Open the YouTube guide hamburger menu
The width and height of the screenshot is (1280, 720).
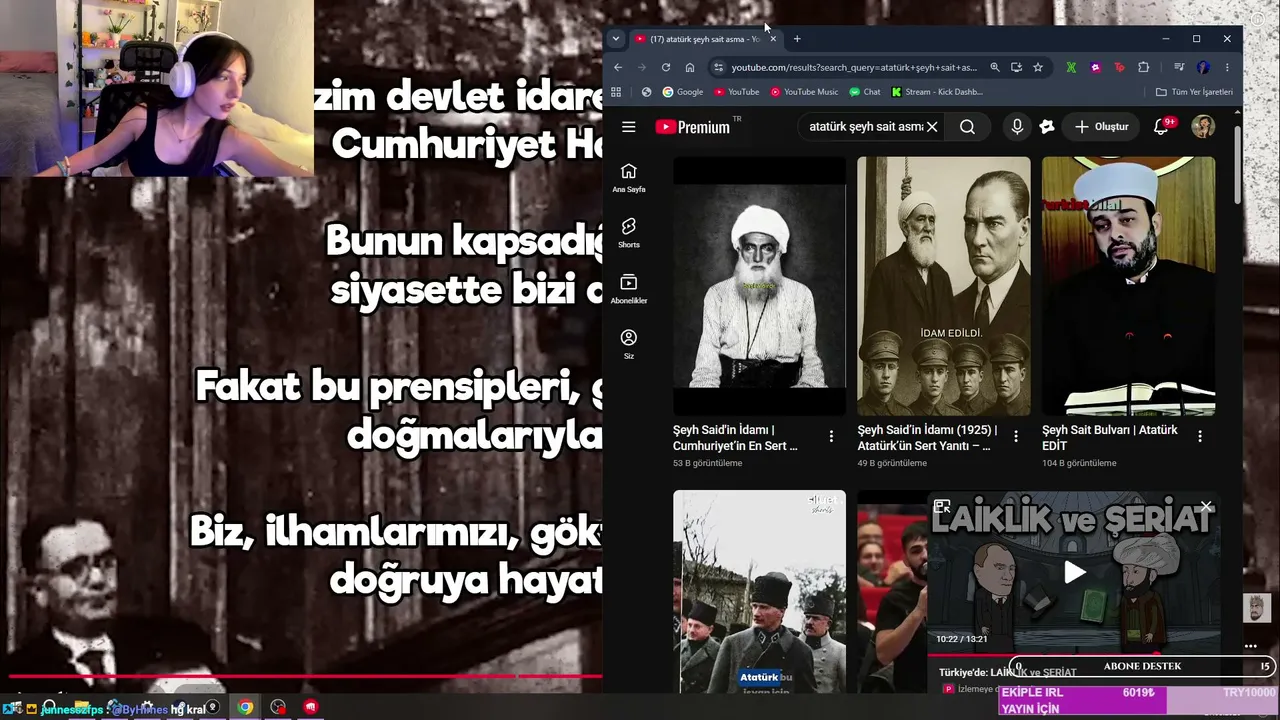[628, 127]
